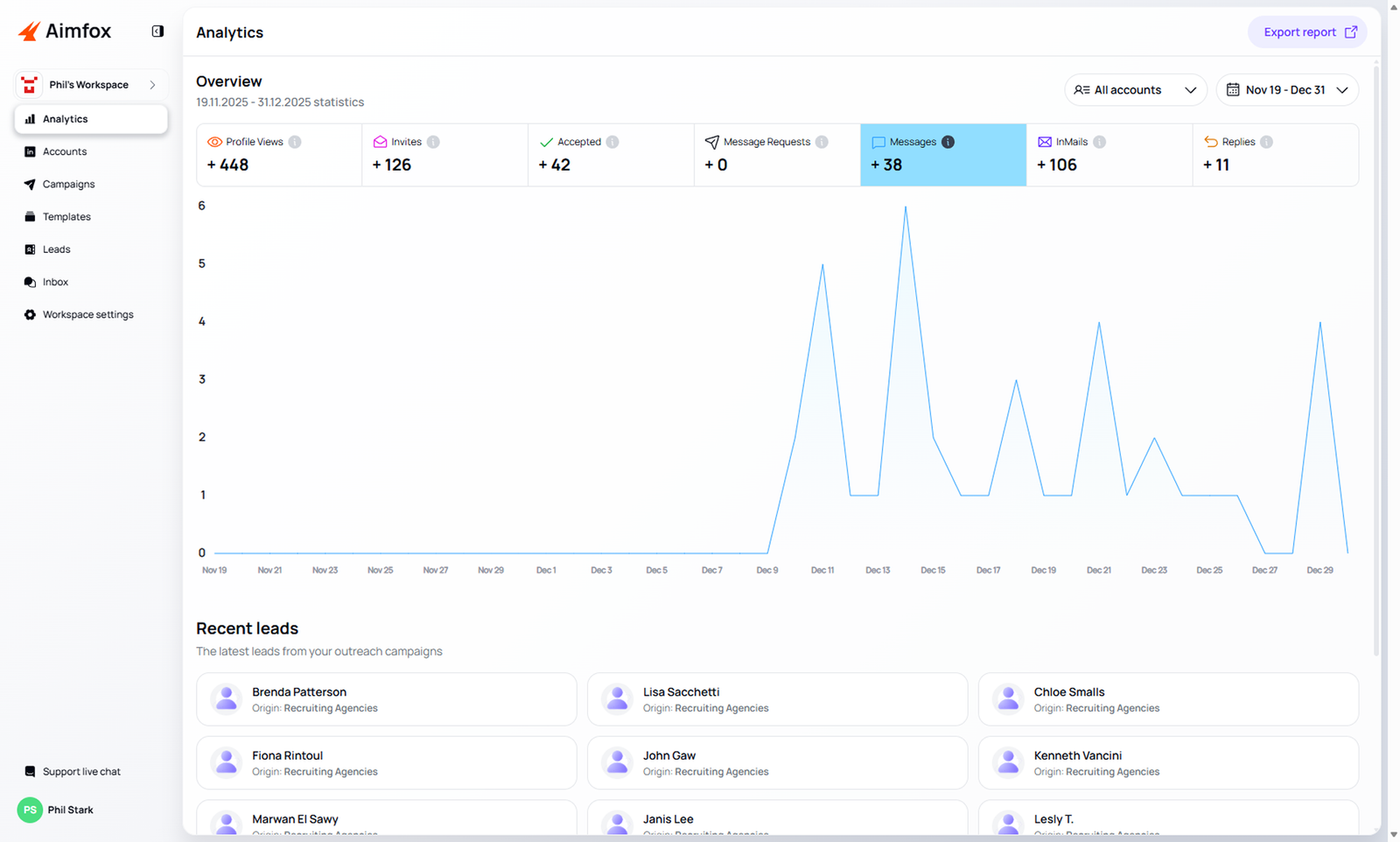Click the info icon beside Replies
This screenshot has width=1400, height=842.
(1266, 142)
